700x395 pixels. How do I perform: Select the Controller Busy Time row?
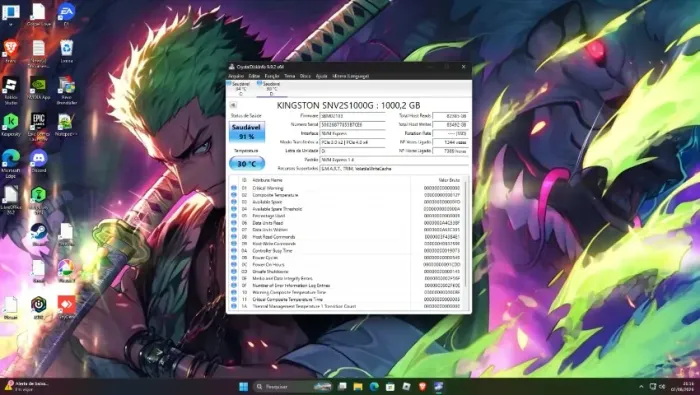pyautogui.click(x=346, y=251)
